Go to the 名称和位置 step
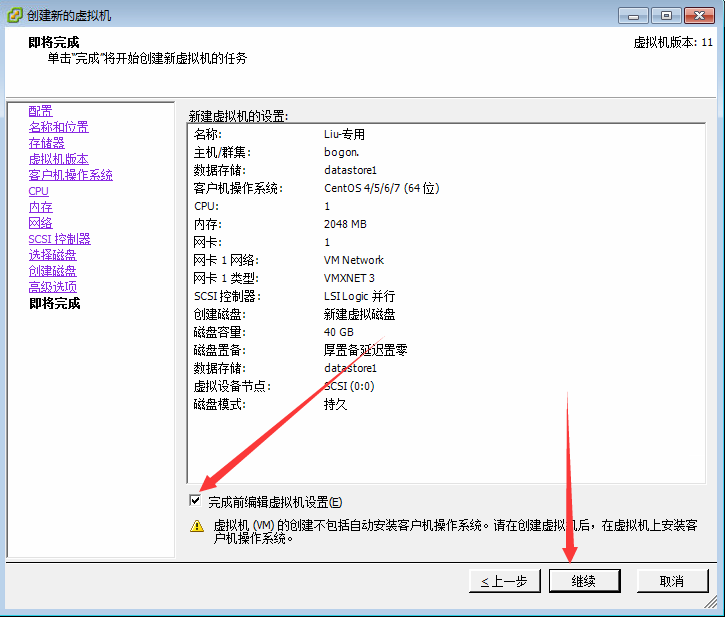The width and height of the screenshot is (725, 617). (58, 127)
